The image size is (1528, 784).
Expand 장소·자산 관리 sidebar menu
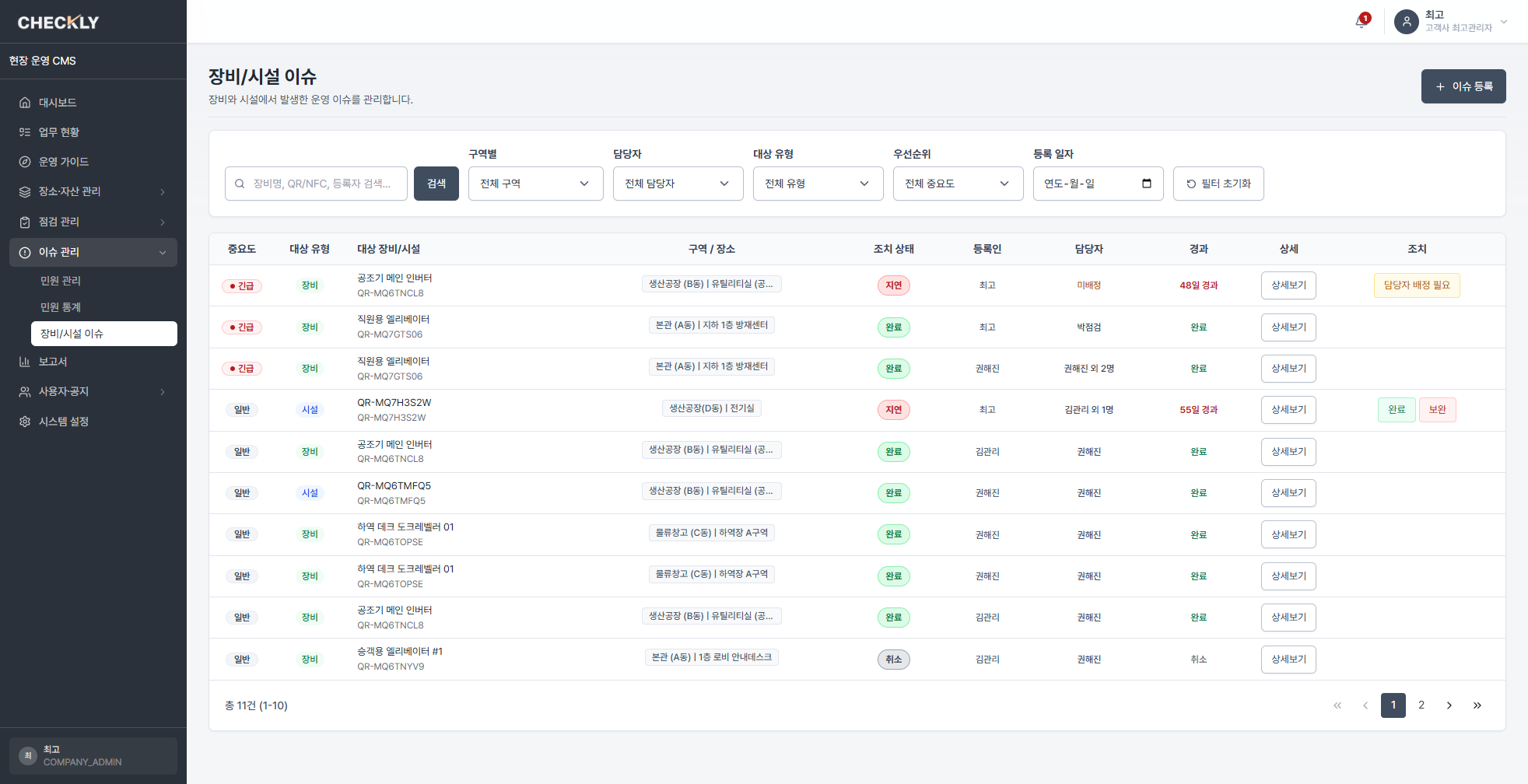pyautogui.click(x=93, y=191)
